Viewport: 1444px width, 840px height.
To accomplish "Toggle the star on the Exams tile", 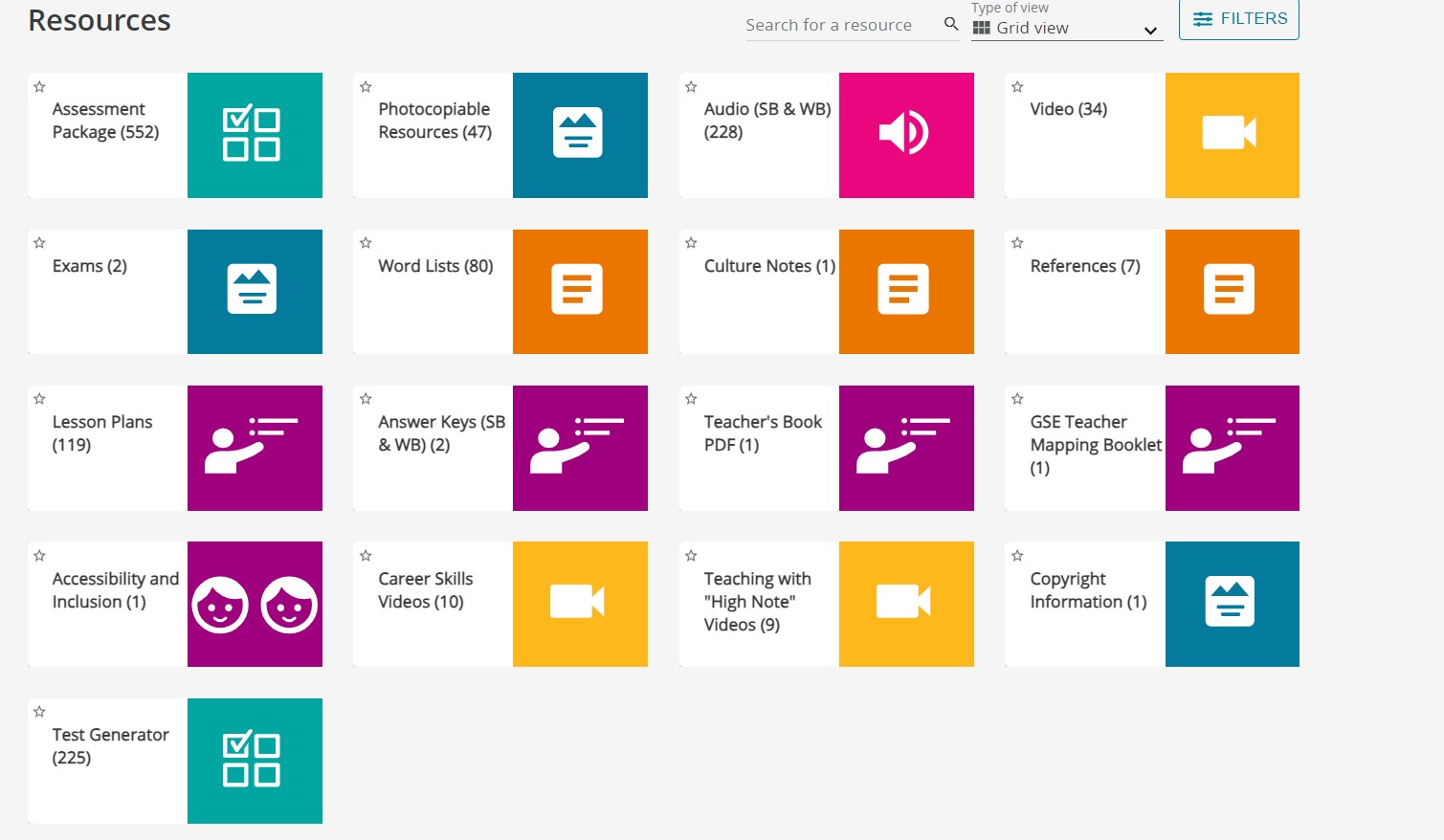I will pyautogui.click(x=40, y=242).
